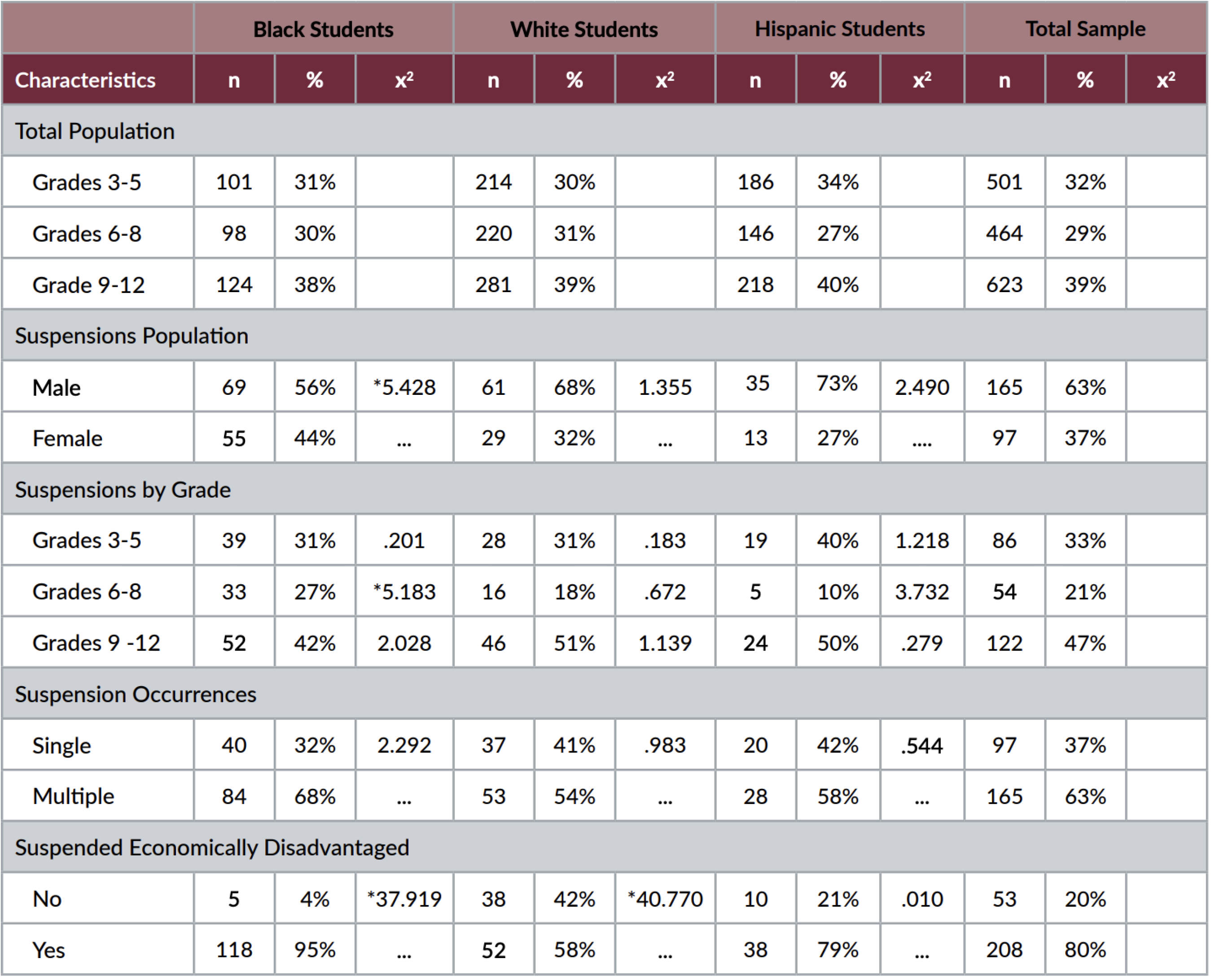This screenshot has width=1211, height=980.
Task: Click the Suspensions Population section row
Action: coord(605,336)
